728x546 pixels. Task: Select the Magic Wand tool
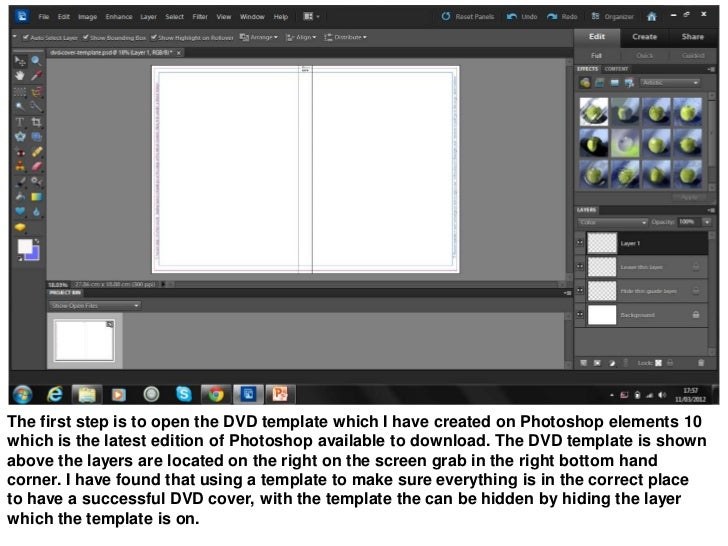[20, 106]
